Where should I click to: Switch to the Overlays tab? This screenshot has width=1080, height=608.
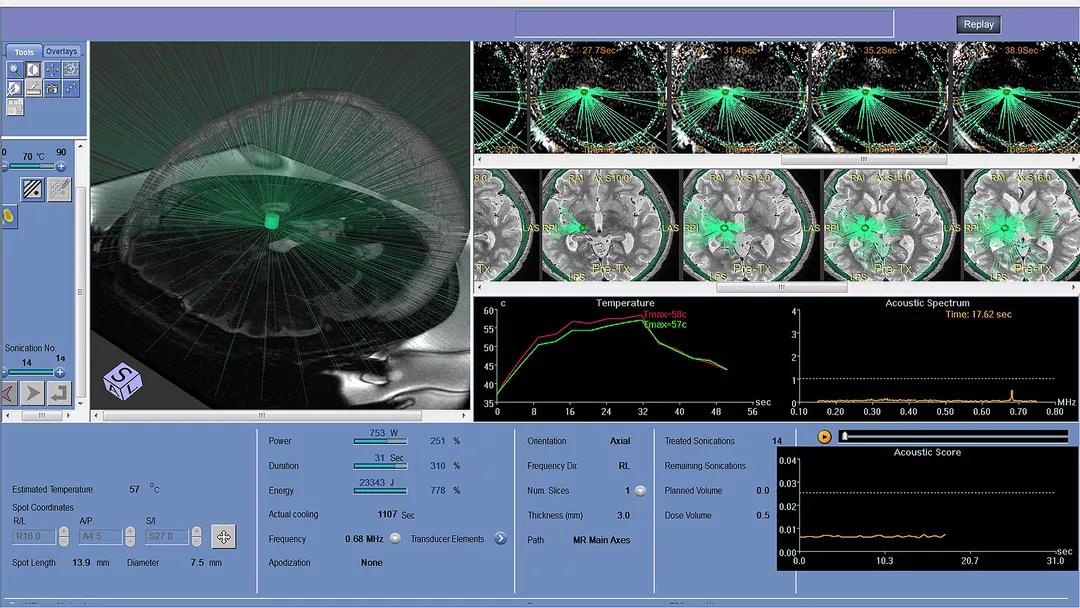pos(62,51)
